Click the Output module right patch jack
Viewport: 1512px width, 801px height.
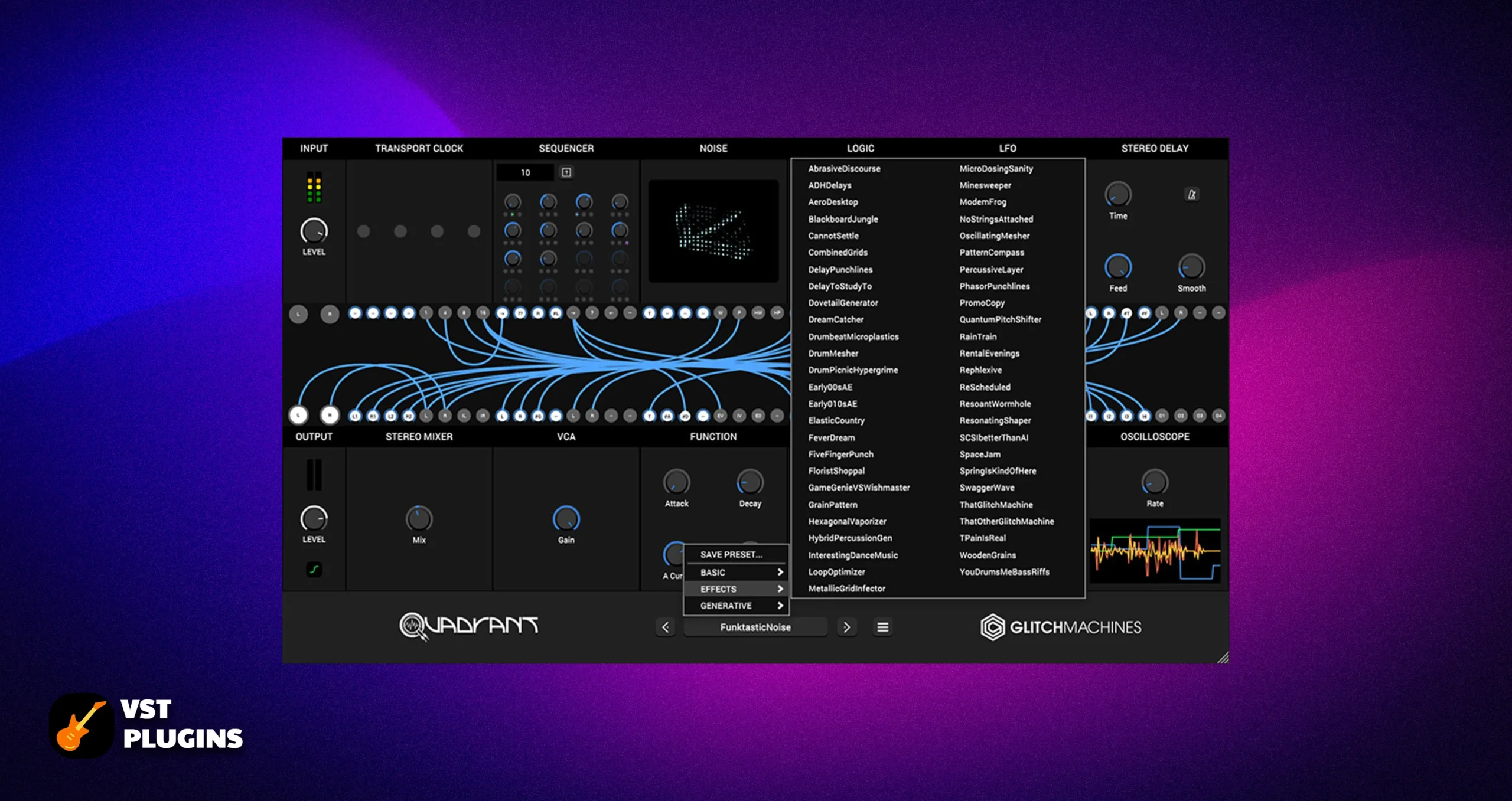click(x=330, y=416)
